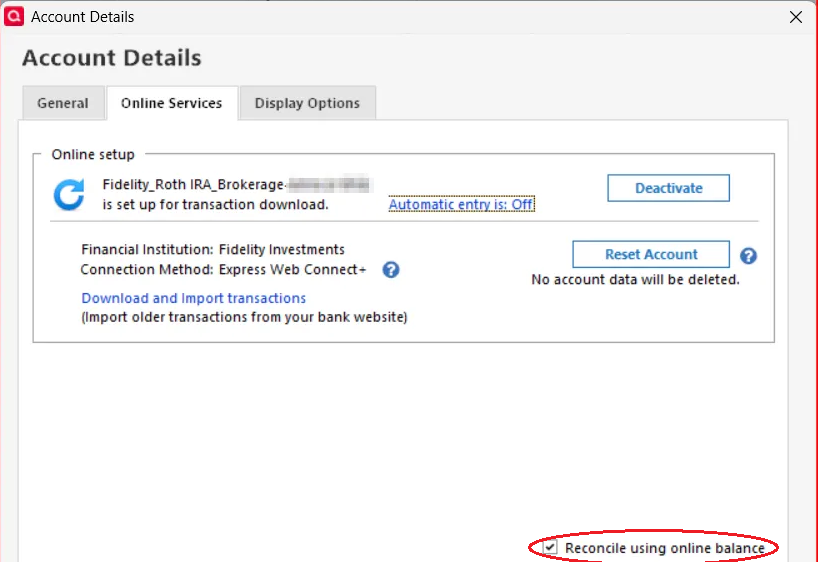
Task: Click Fidelity_Roth IRA_Brokerage account name text
Action: [236, 185]
